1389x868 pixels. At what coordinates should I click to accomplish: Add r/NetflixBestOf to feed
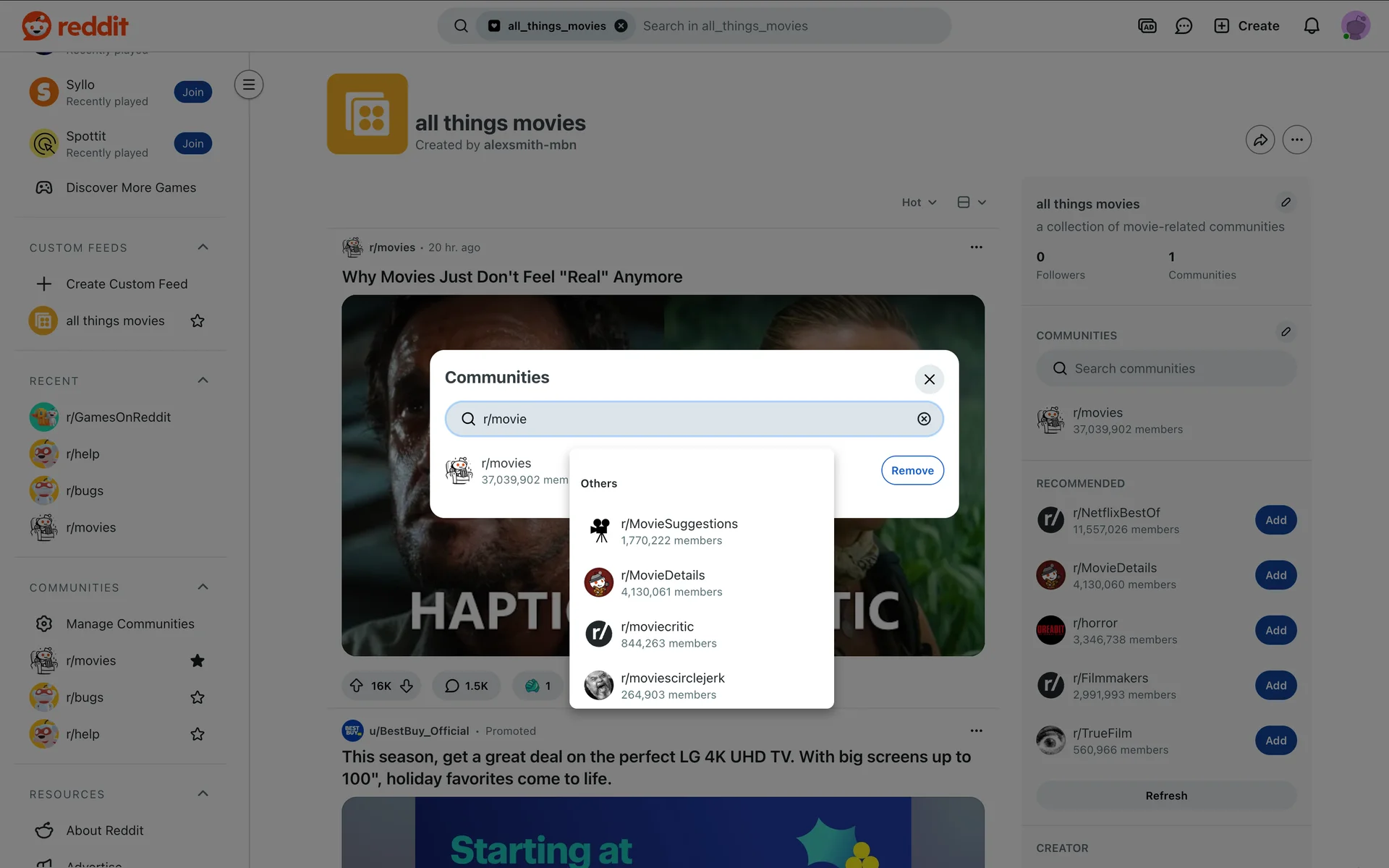click(1275, 520)
